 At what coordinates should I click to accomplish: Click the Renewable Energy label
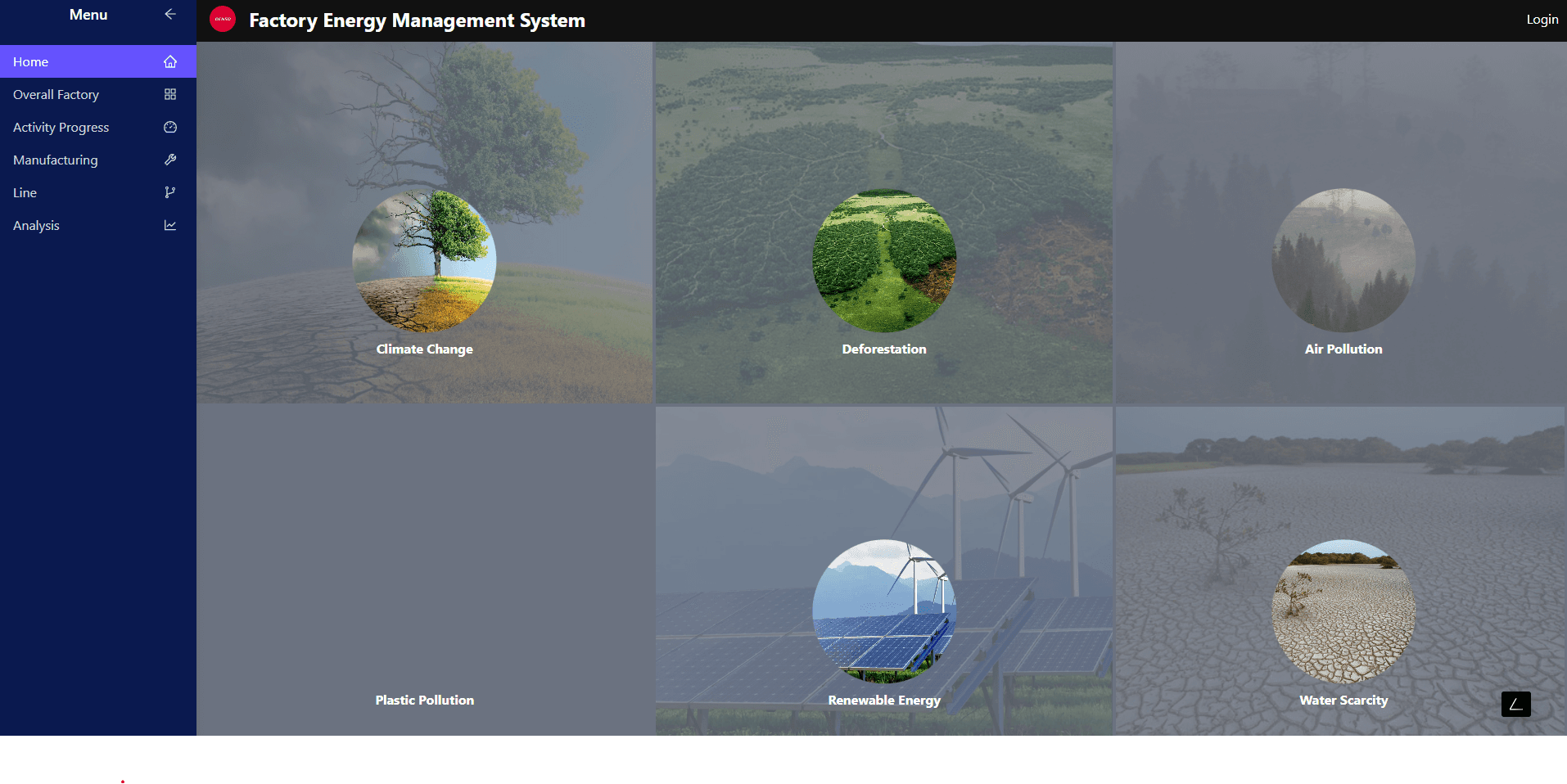(884, 701)
